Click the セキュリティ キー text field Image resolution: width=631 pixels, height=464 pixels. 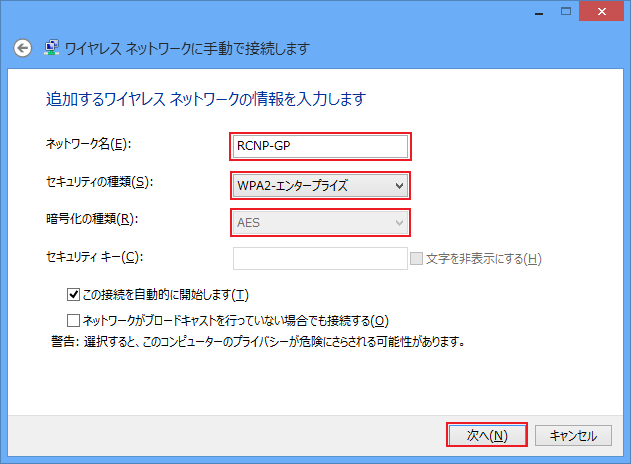click(x=320, y=259)
